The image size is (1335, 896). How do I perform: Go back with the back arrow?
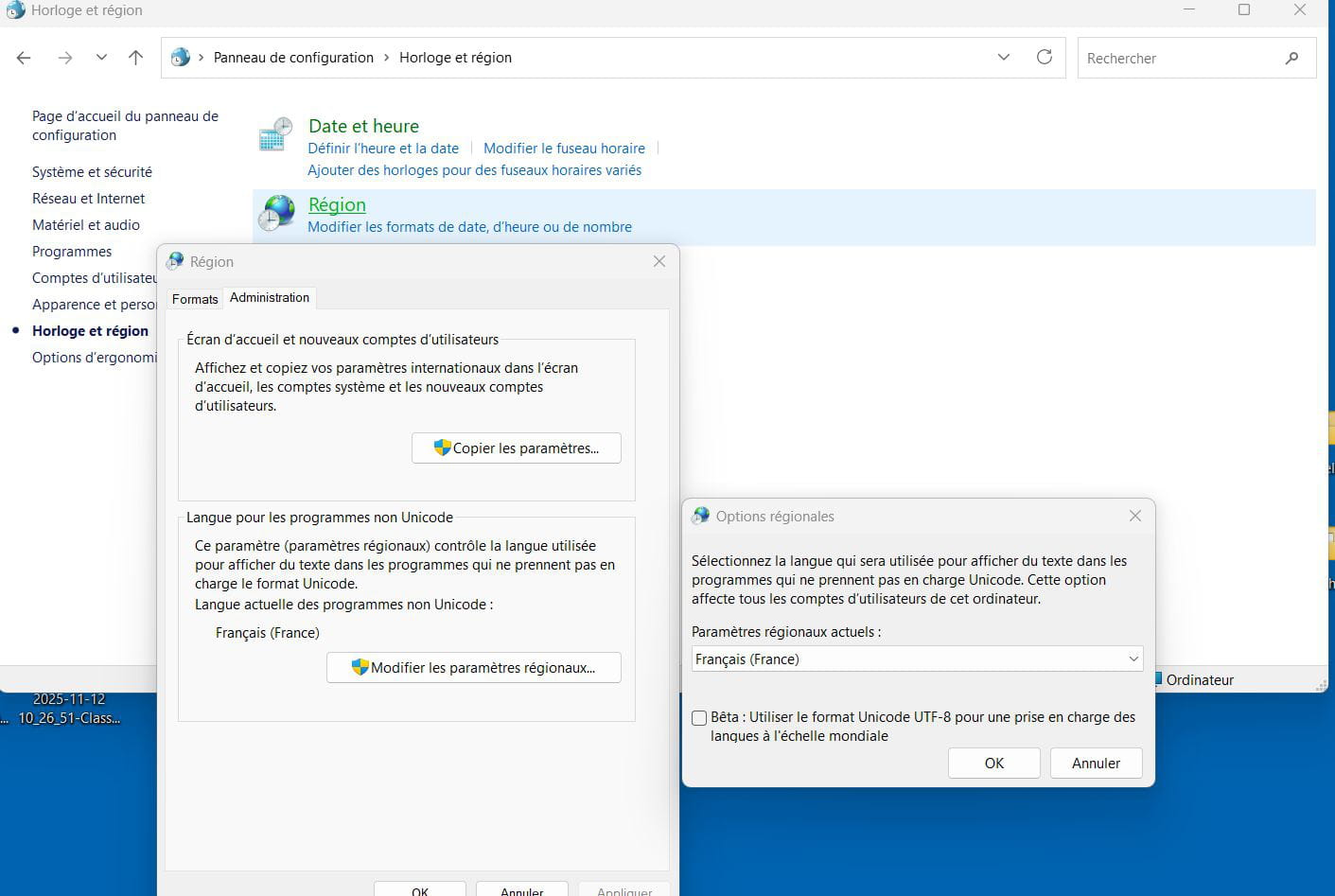click(25, 58)
